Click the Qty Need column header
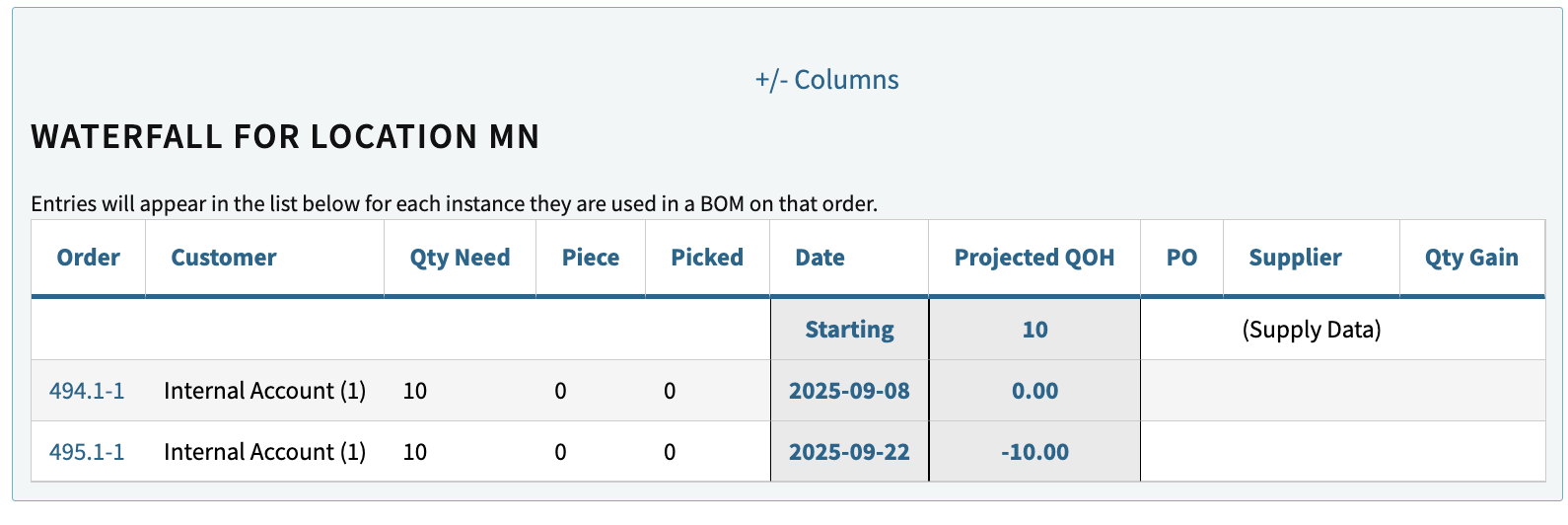The width and height of the screenshot is (1568, 525). (x=460, y=258)
